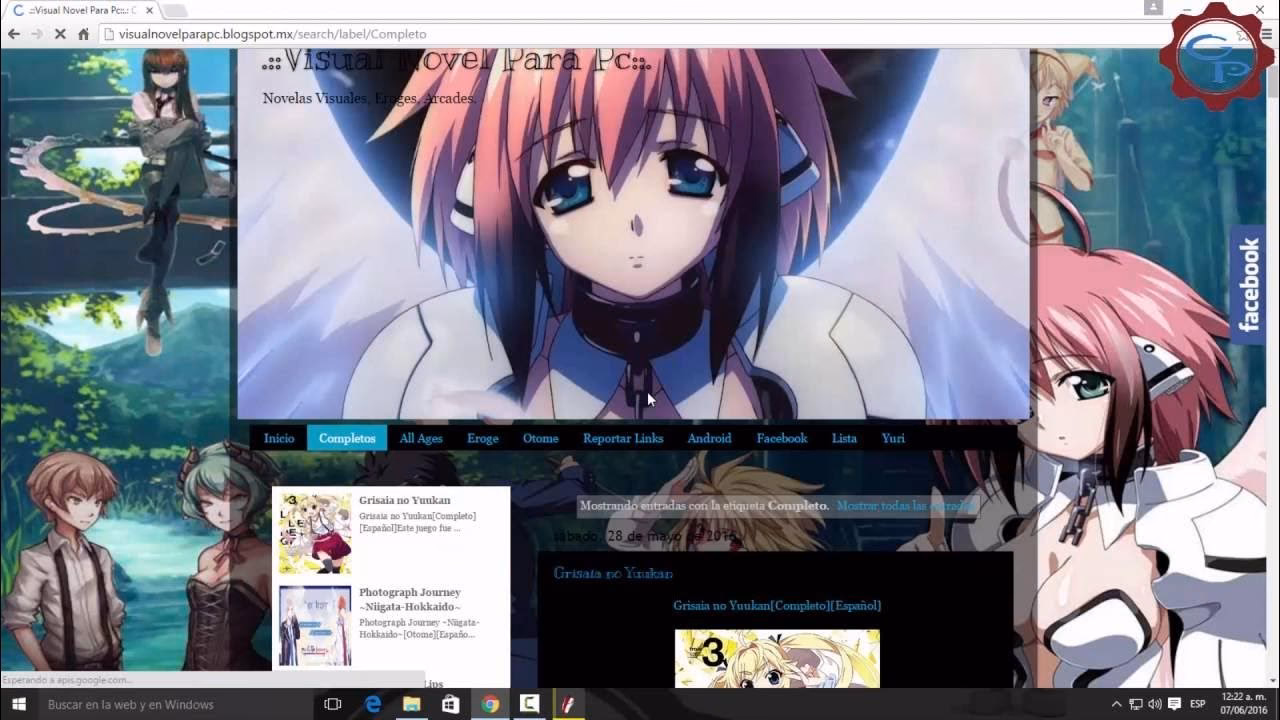Click Photograph Journey sidebar excerpt text

pos(418,628)
